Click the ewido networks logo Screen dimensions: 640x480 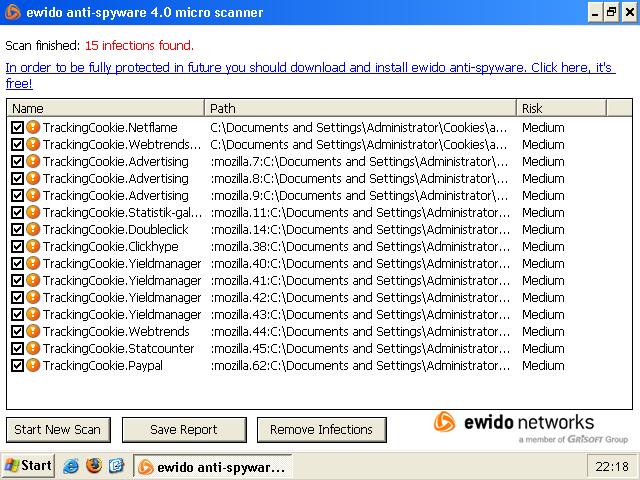531,427
